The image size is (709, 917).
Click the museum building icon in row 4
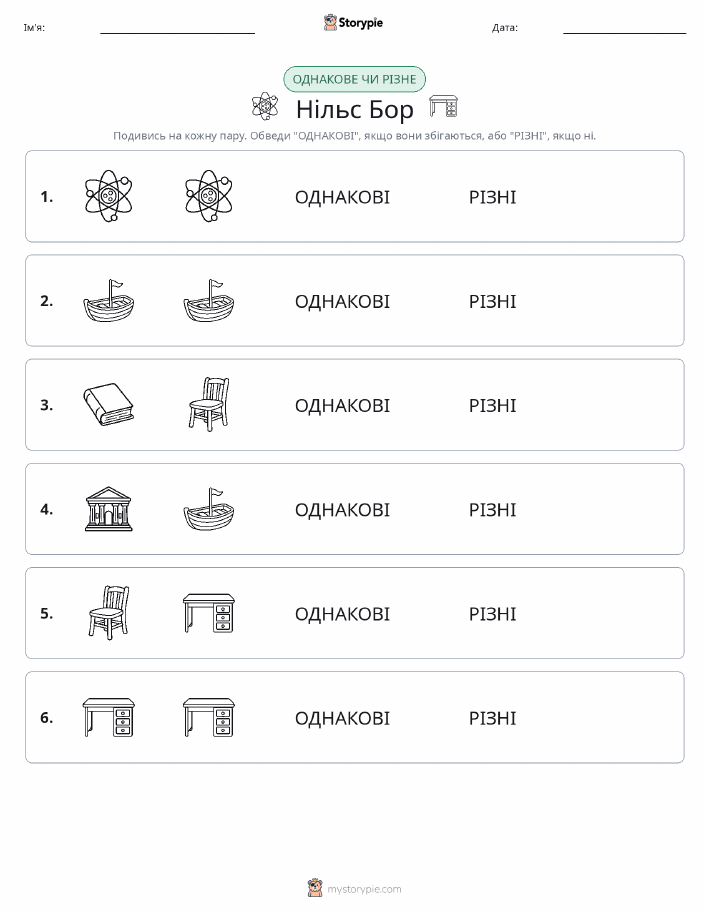coord(108,509)
